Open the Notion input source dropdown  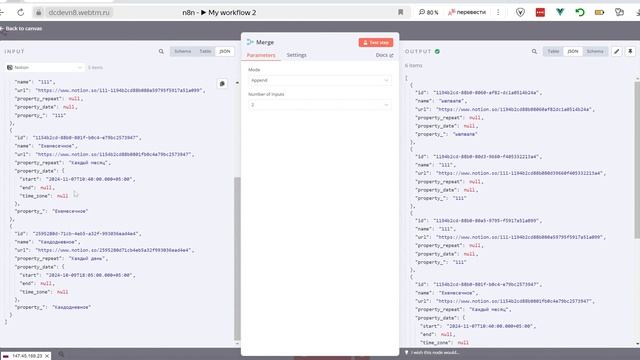click(x=44, y=67)
